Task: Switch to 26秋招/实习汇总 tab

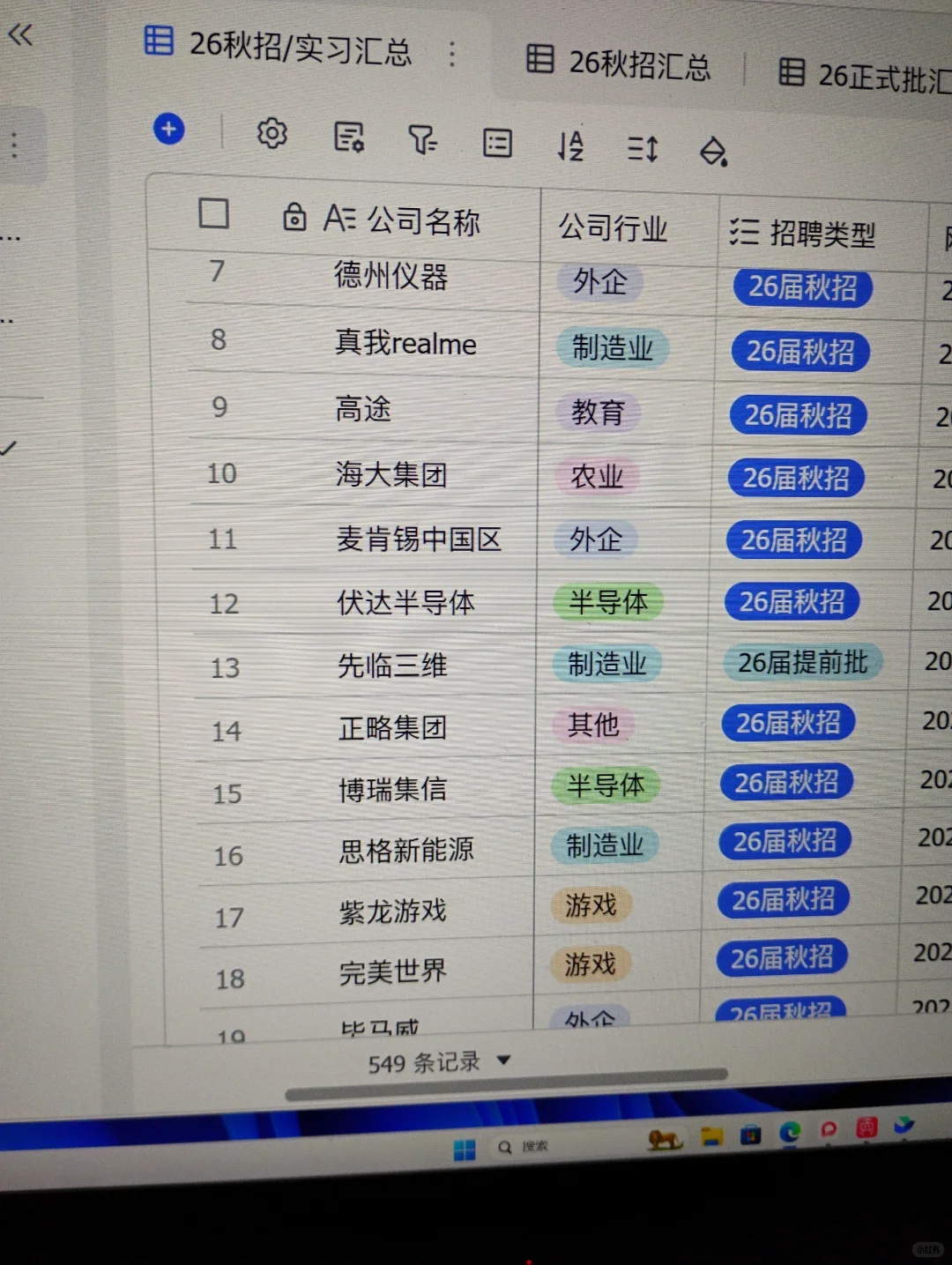Action: (x=279, y=47)
